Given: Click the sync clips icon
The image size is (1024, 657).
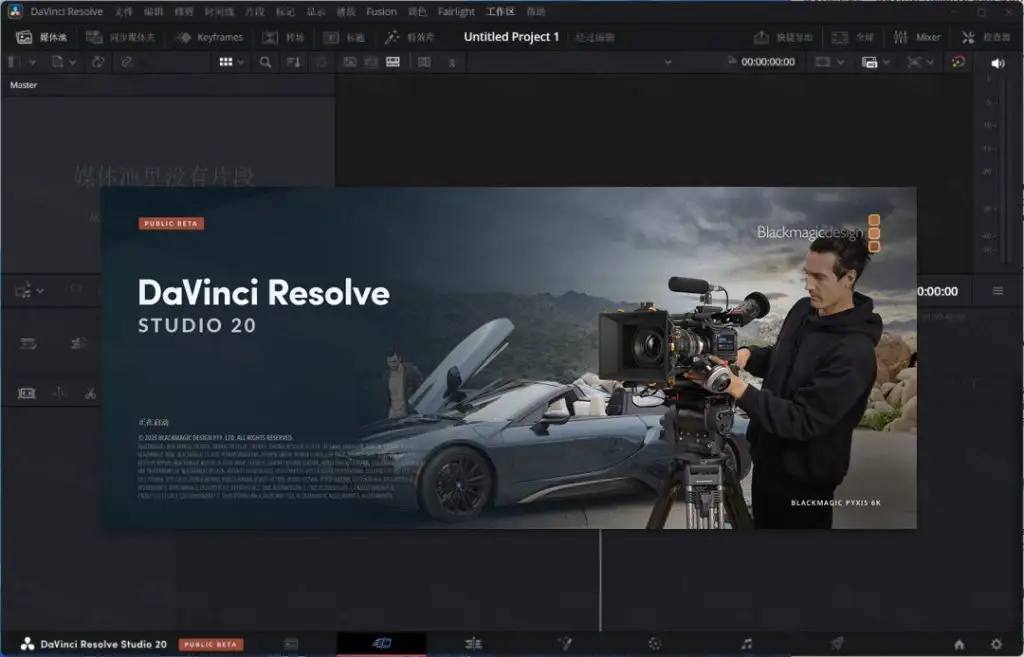Looking at the screenshot, I should [x=98, y=62].
